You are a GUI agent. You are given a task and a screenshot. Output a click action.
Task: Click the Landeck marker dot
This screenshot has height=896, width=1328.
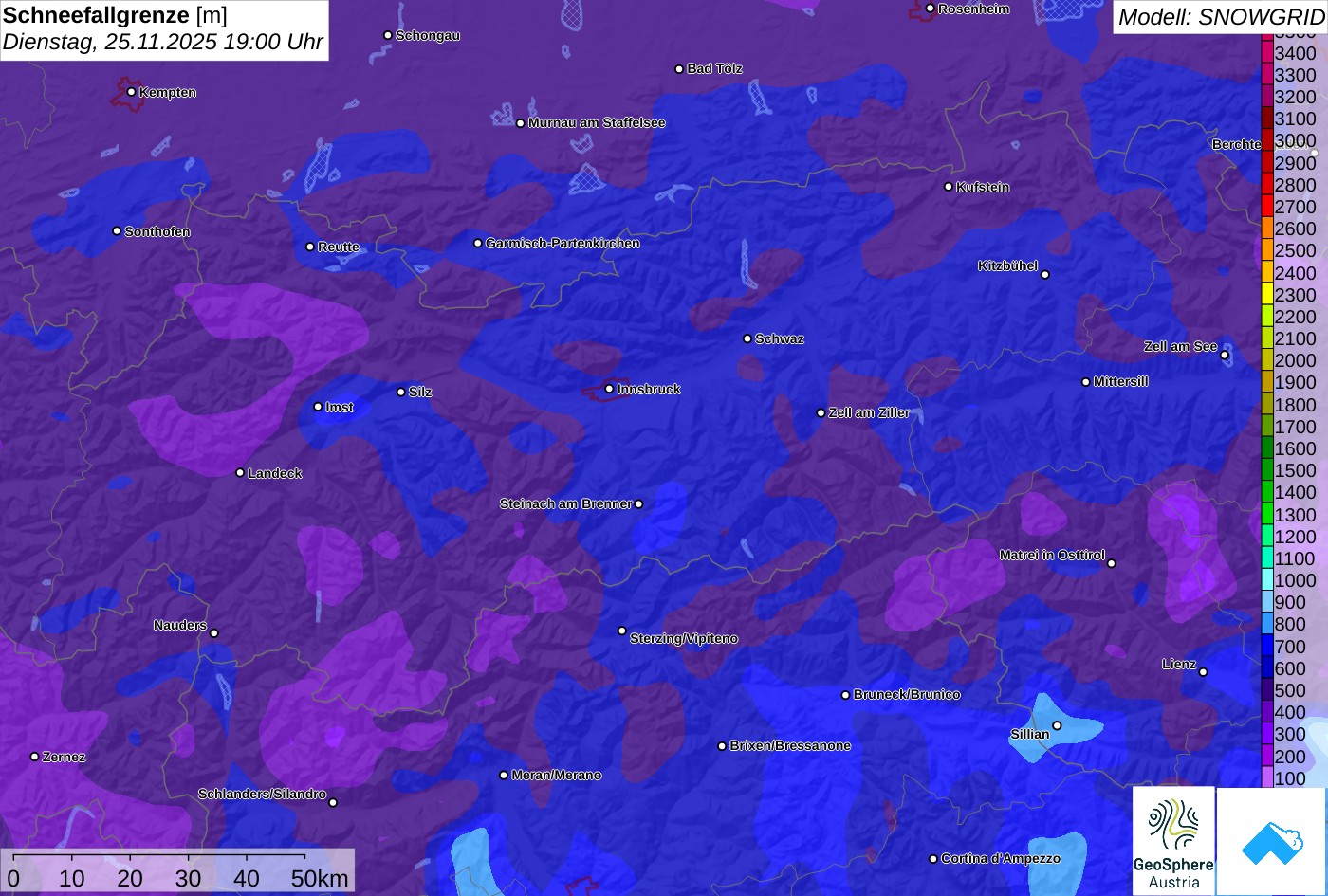240,472
